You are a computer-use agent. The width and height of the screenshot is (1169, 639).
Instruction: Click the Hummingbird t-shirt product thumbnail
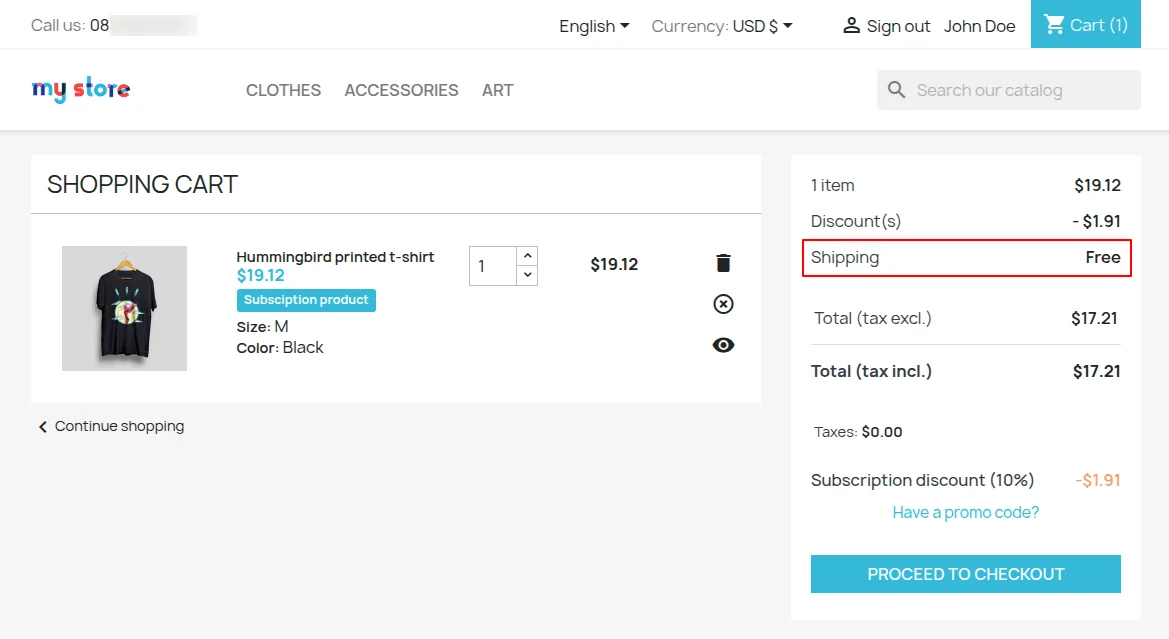(124, 308)
